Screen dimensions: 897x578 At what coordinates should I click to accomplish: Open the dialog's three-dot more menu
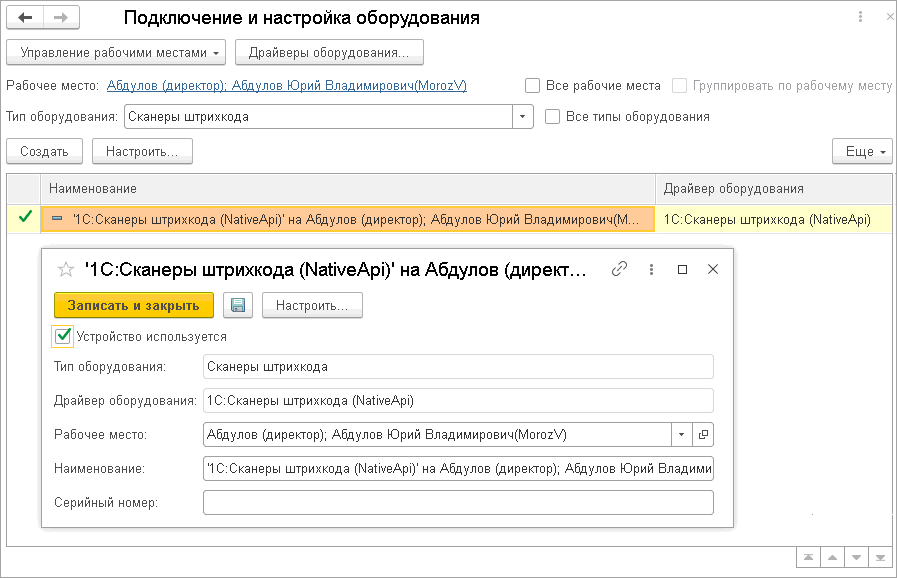(651, 269)
